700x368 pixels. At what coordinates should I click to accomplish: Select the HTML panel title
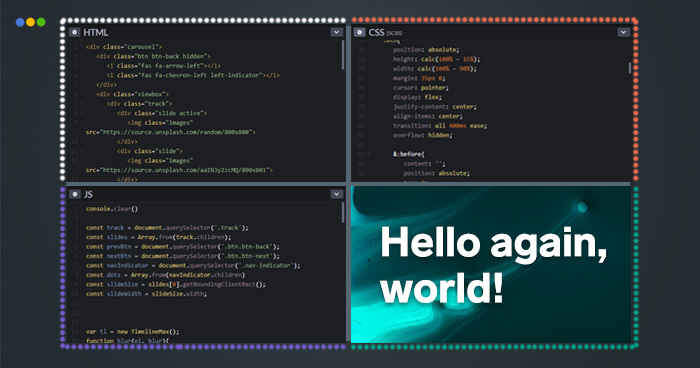pyautogui.click(x=96, y=33)
